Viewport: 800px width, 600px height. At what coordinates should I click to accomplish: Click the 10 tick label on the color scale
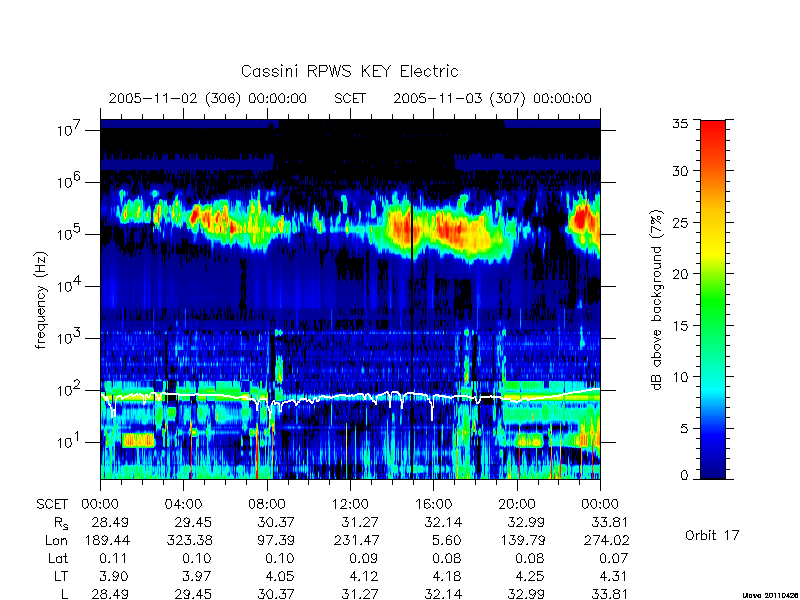pyautogui.click(x=680, y=377)
